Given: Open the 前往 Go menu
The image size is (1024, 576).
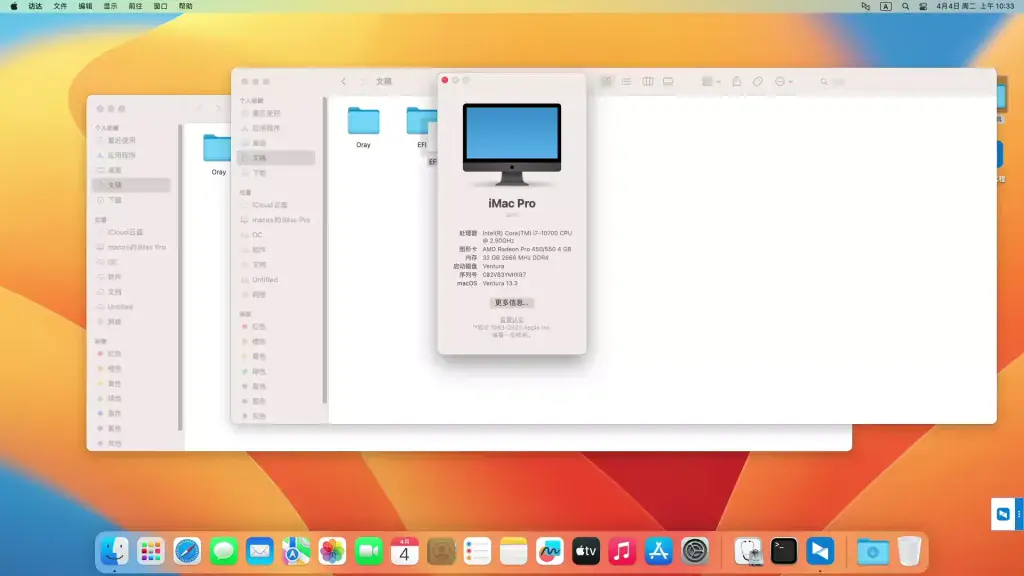Looking at the screenshot, I should [x=135, y=6].
